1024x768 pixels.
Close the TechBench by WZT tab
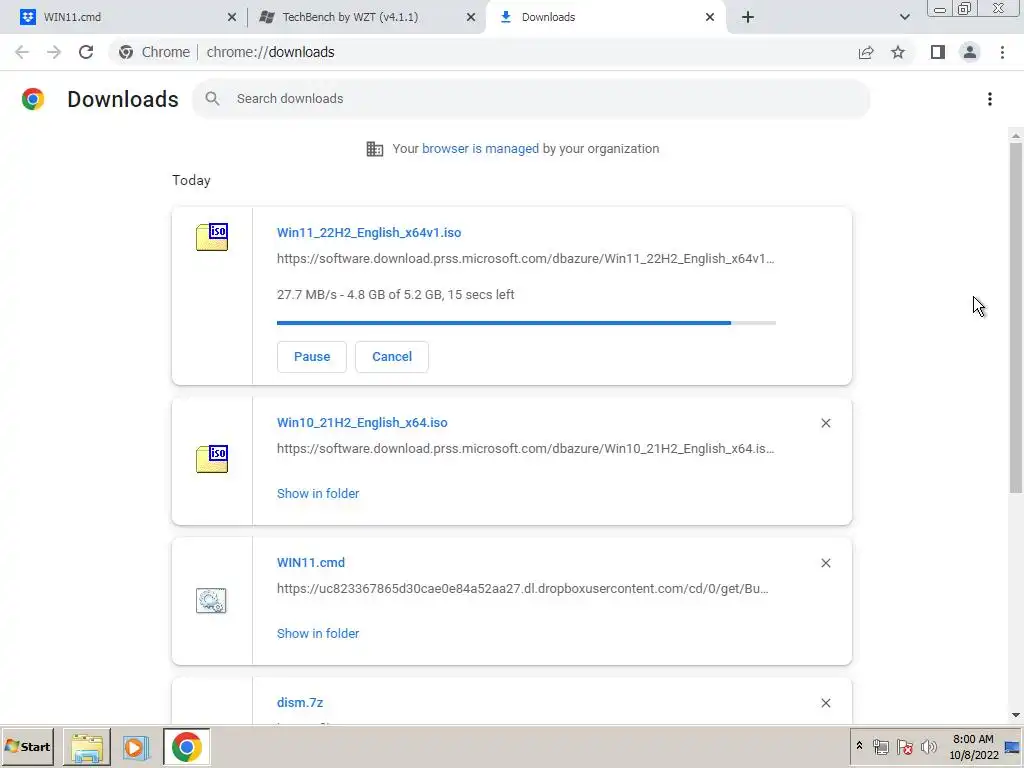[x=471, y=17]
